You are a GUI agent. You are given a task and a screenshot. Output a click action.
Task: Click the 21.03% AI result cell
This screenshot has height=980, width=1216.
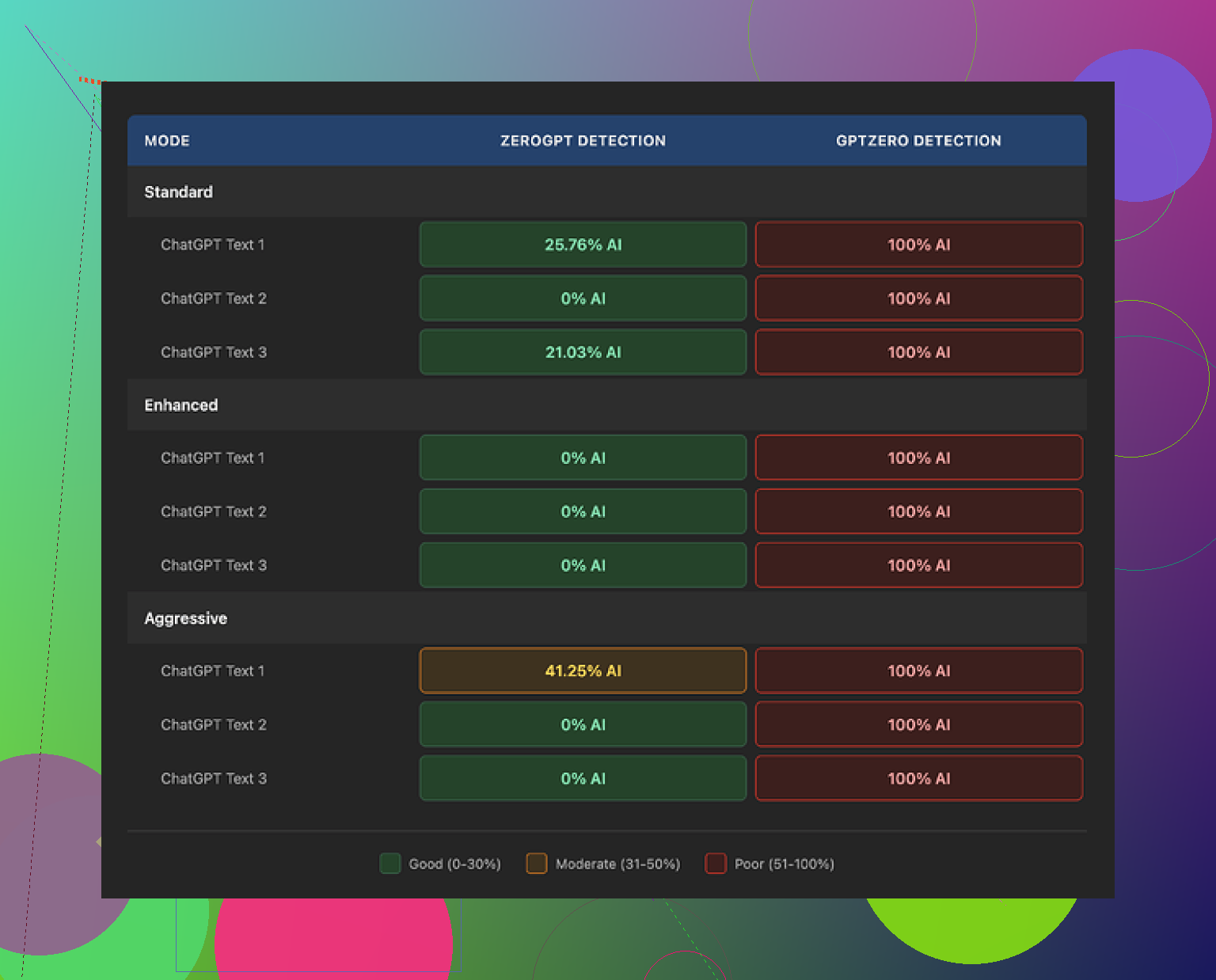click(583, 352)
